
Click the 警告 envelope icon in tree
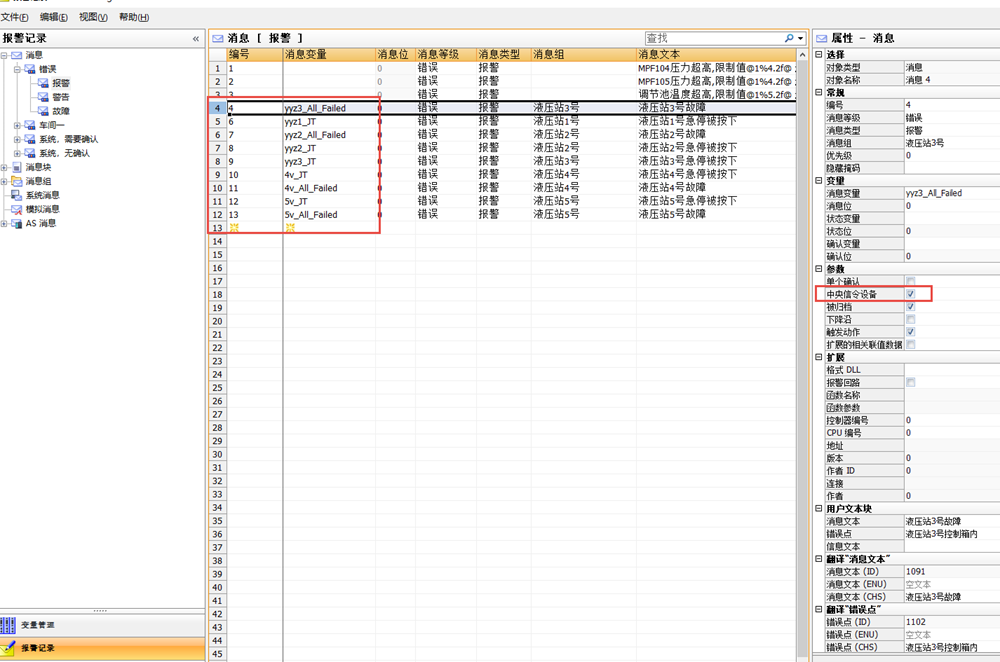coord(44,97)
